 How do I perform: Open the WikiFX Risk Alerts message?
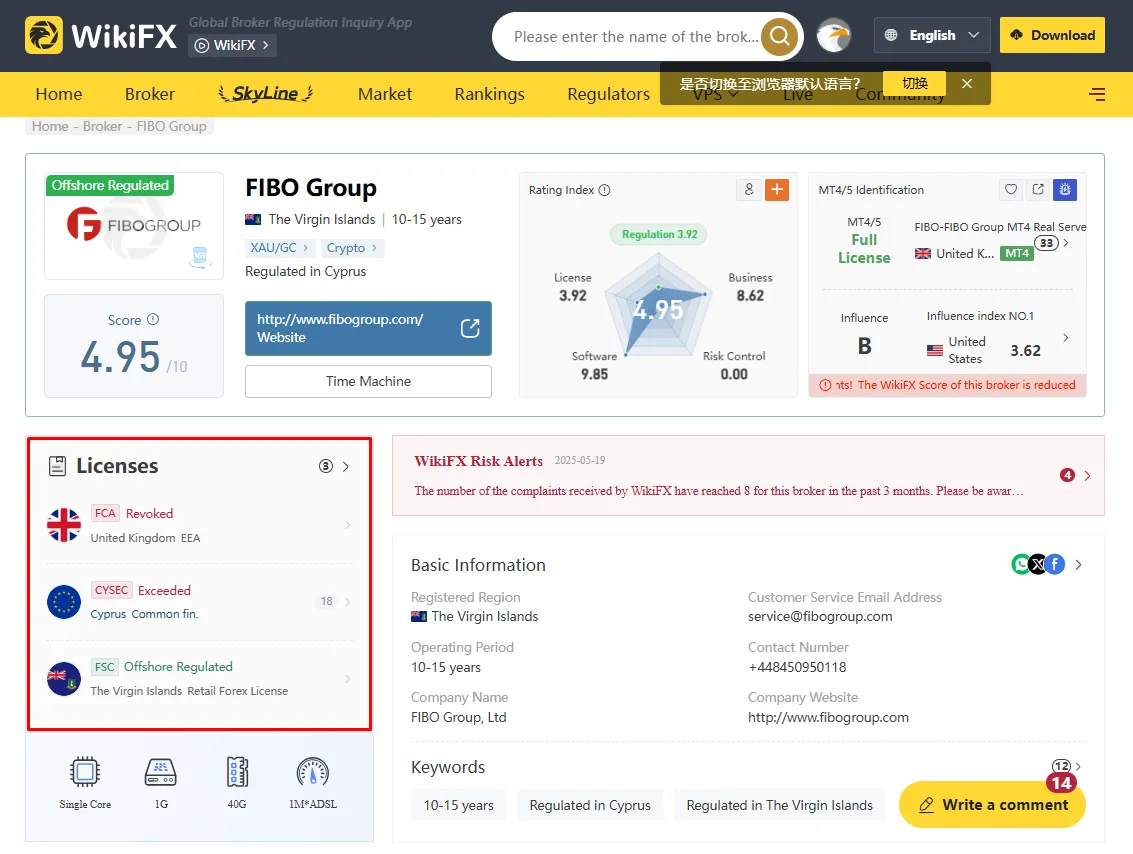click(719, 491)
